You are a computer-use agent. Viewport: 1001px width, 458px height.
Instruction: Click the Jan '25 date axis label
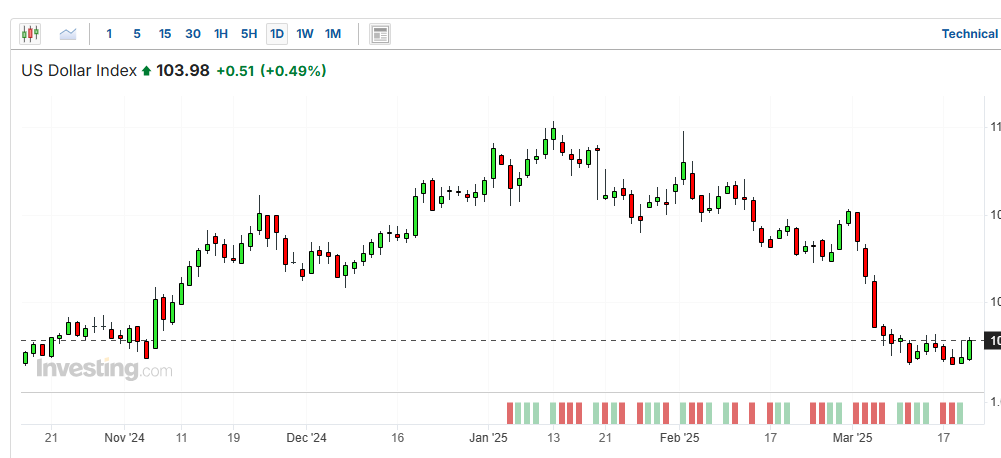[488, 438]
